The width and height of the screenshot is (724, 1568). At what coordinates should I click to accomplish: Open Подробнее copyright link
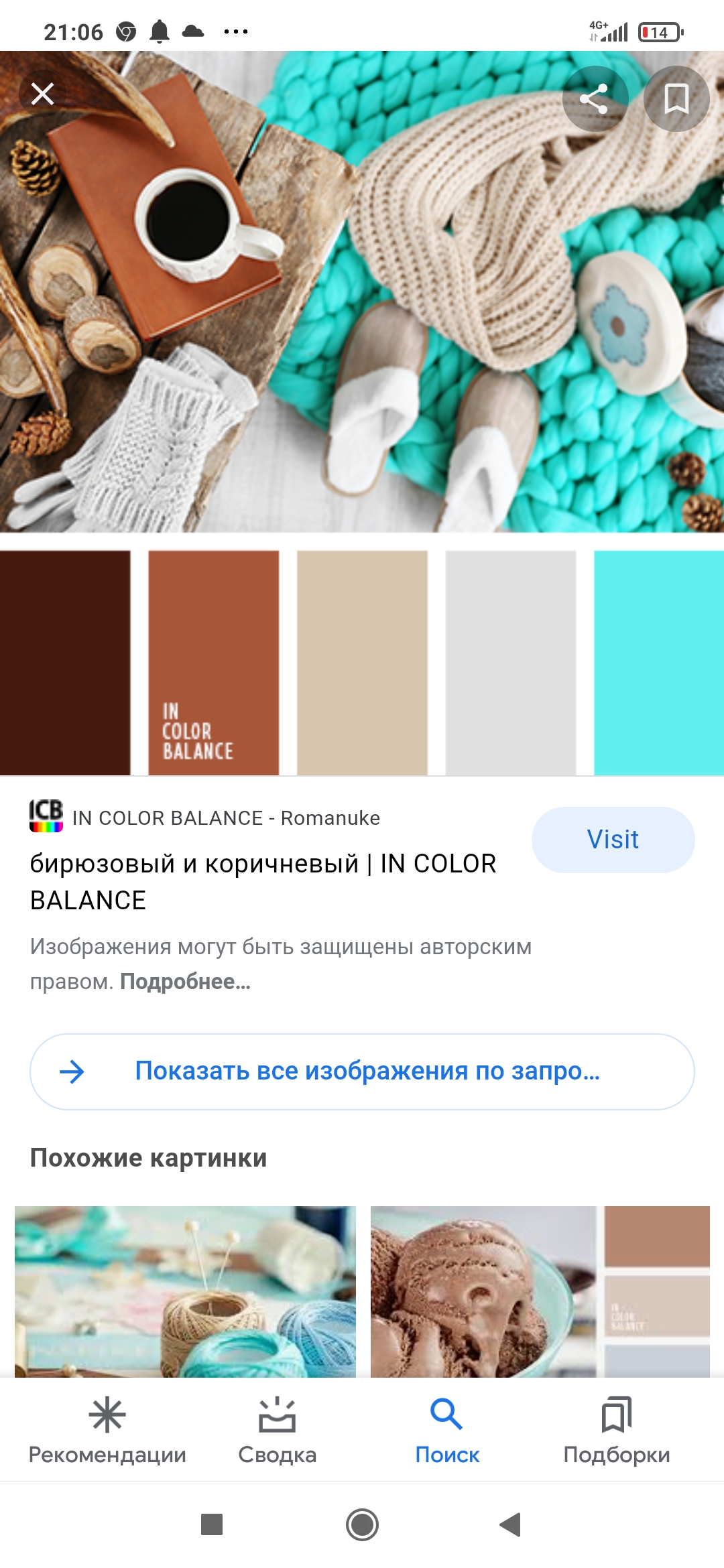tap(185, 982)
